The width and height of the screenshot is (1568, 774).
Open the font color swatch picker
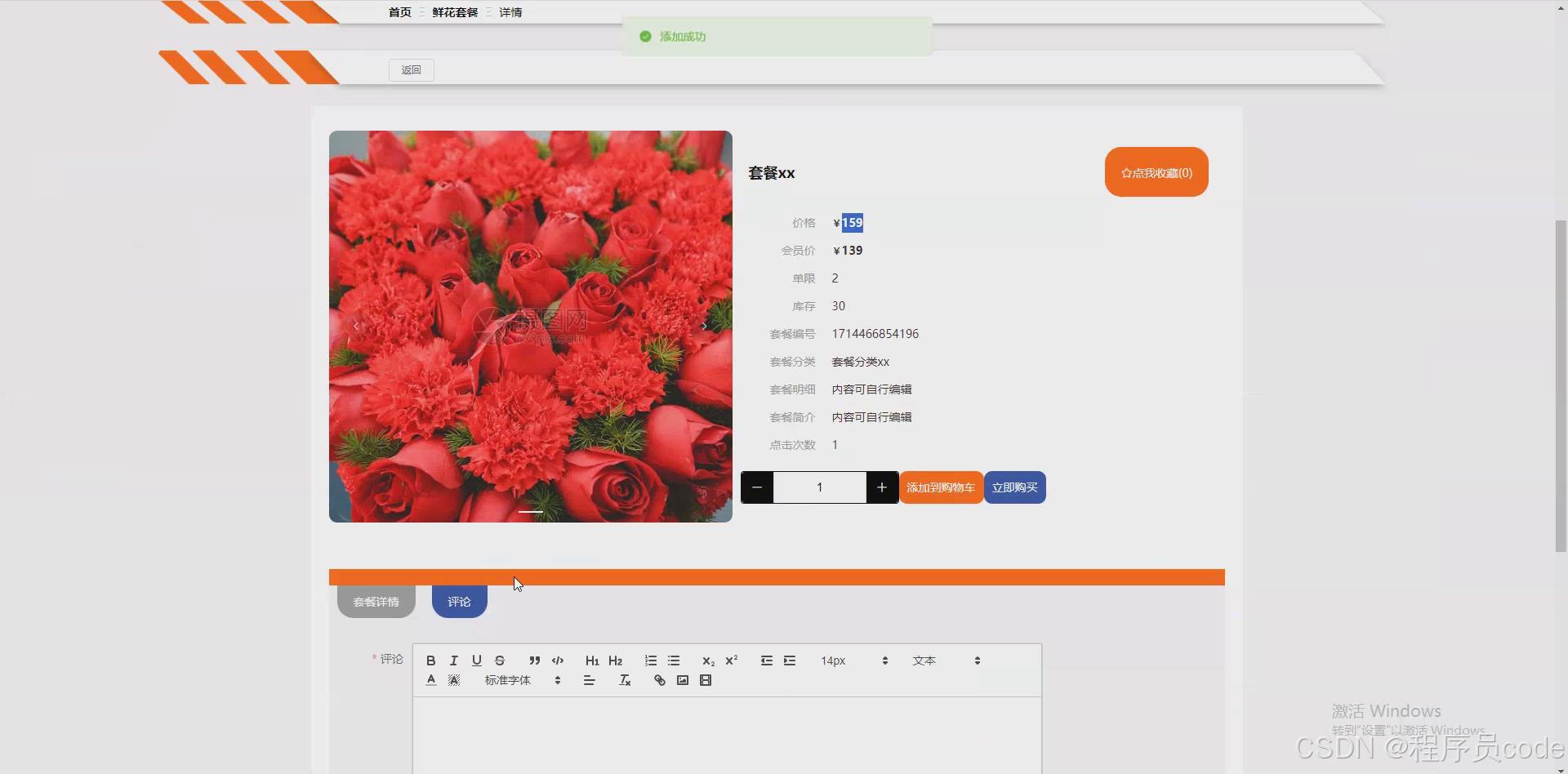coord(430,680)
